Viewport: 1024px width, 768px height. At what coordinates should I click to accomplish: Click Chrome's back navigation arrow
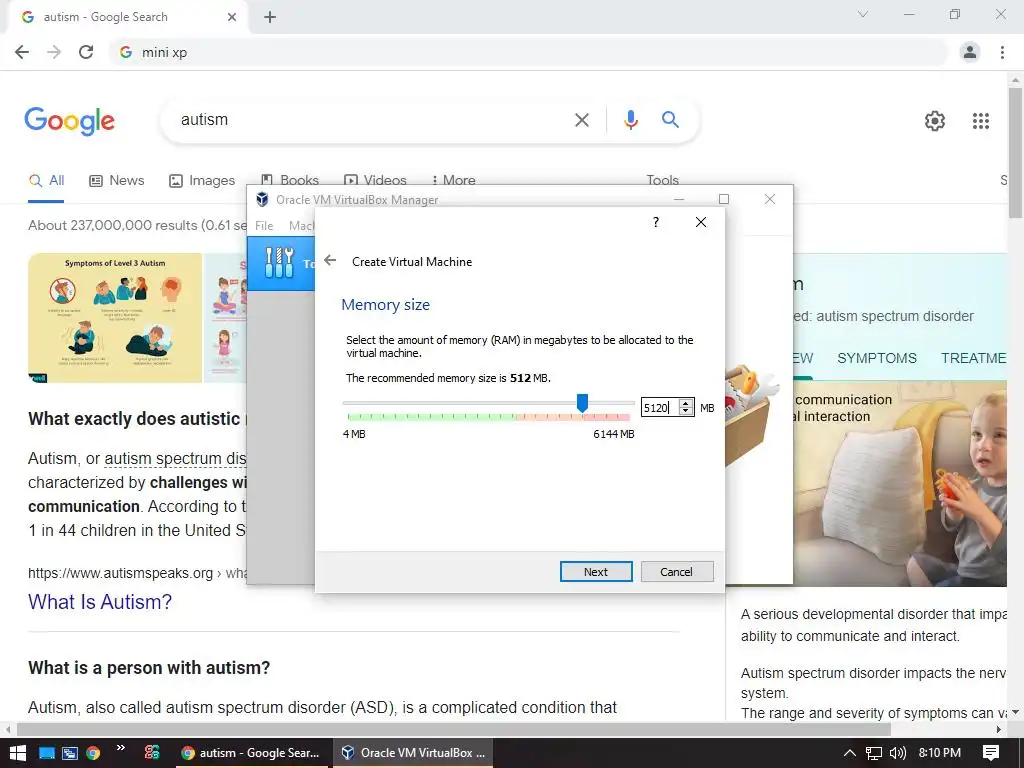(22, 52)
